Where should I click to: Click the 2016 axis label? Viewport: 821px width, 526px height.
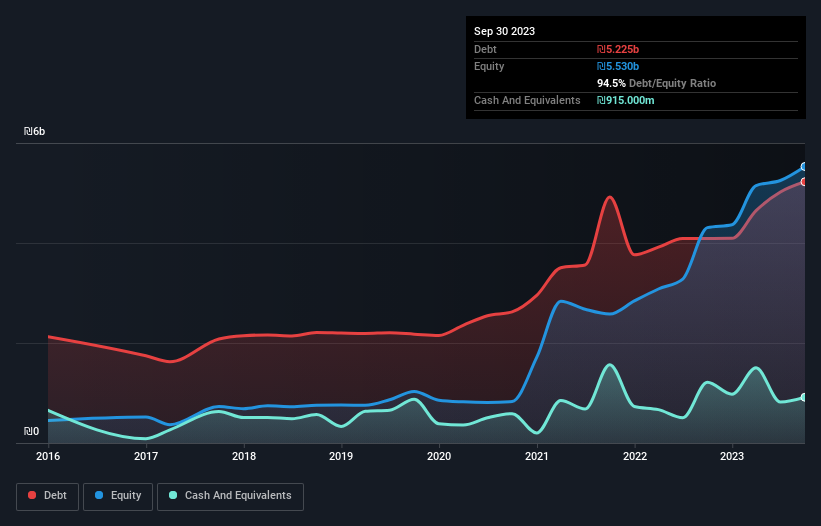[48, 456]
